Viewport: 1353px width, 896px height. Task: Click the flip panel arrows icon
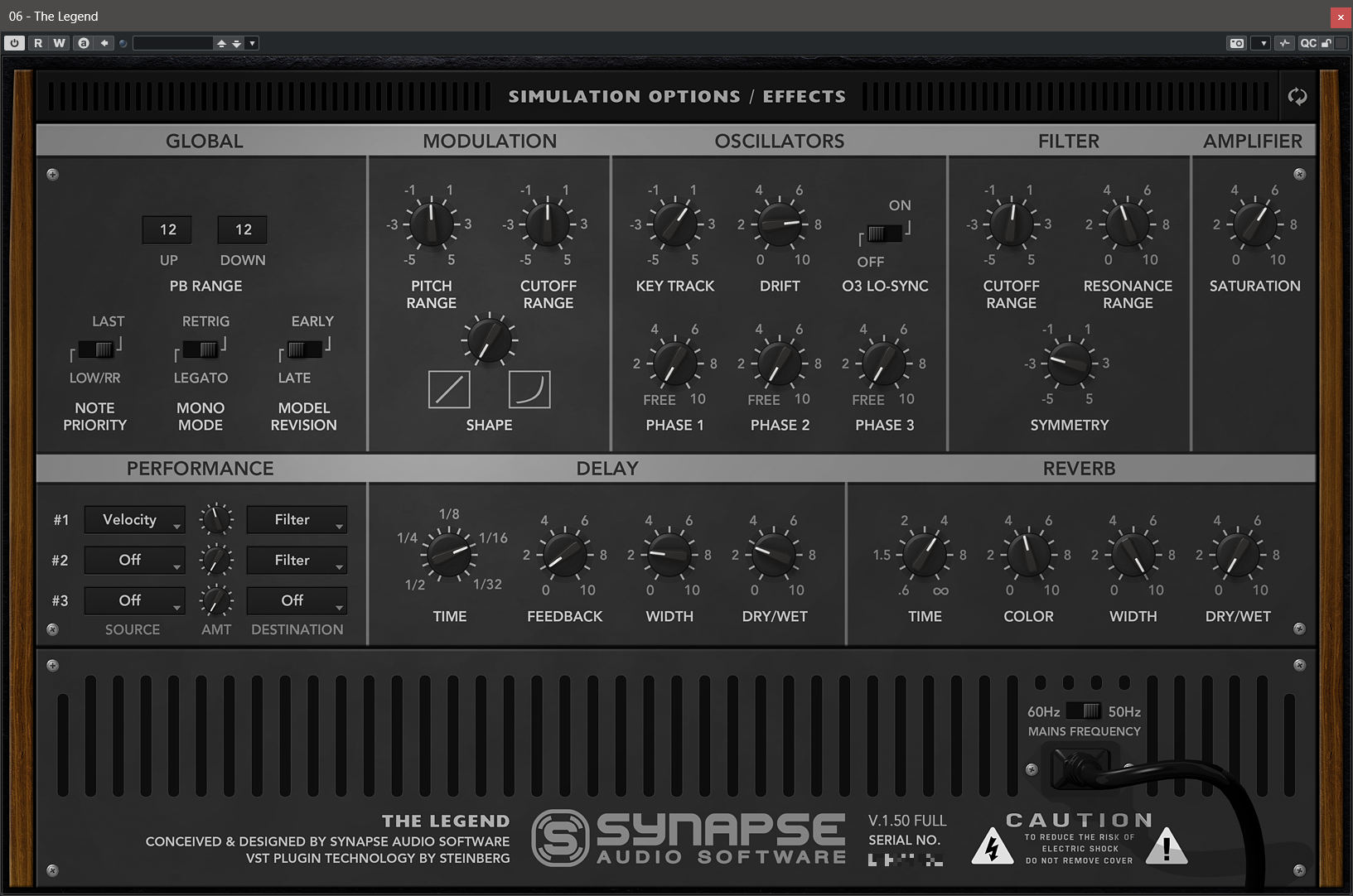pos(1297,97)
